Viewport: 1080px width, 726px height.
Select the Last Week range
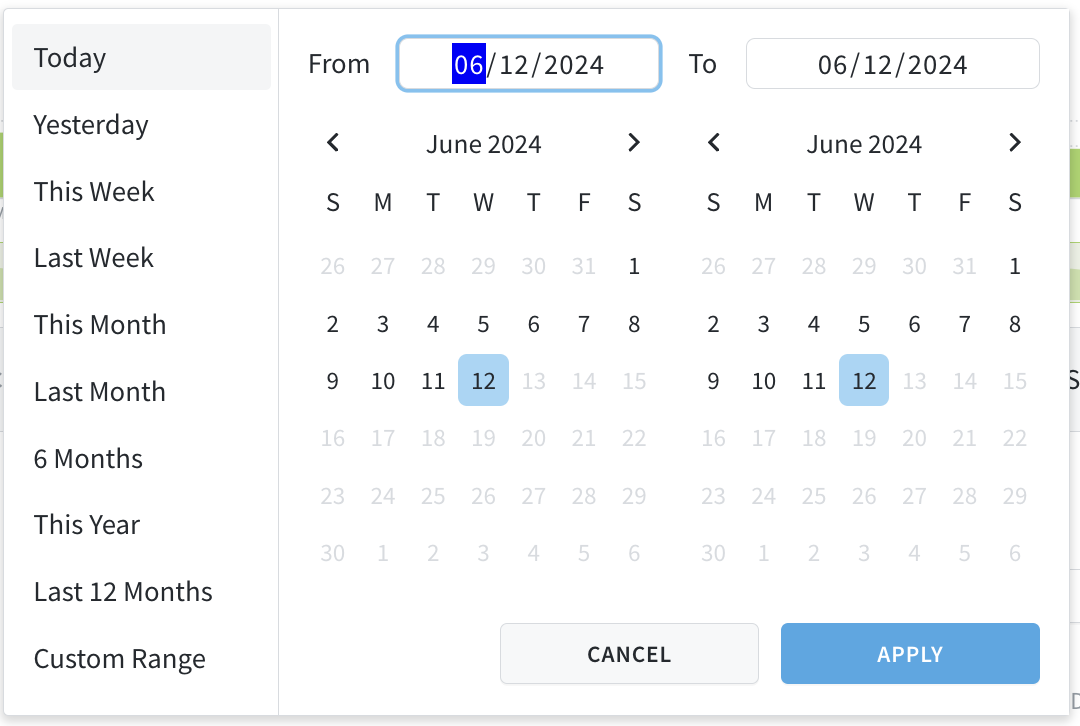point(93,257)
